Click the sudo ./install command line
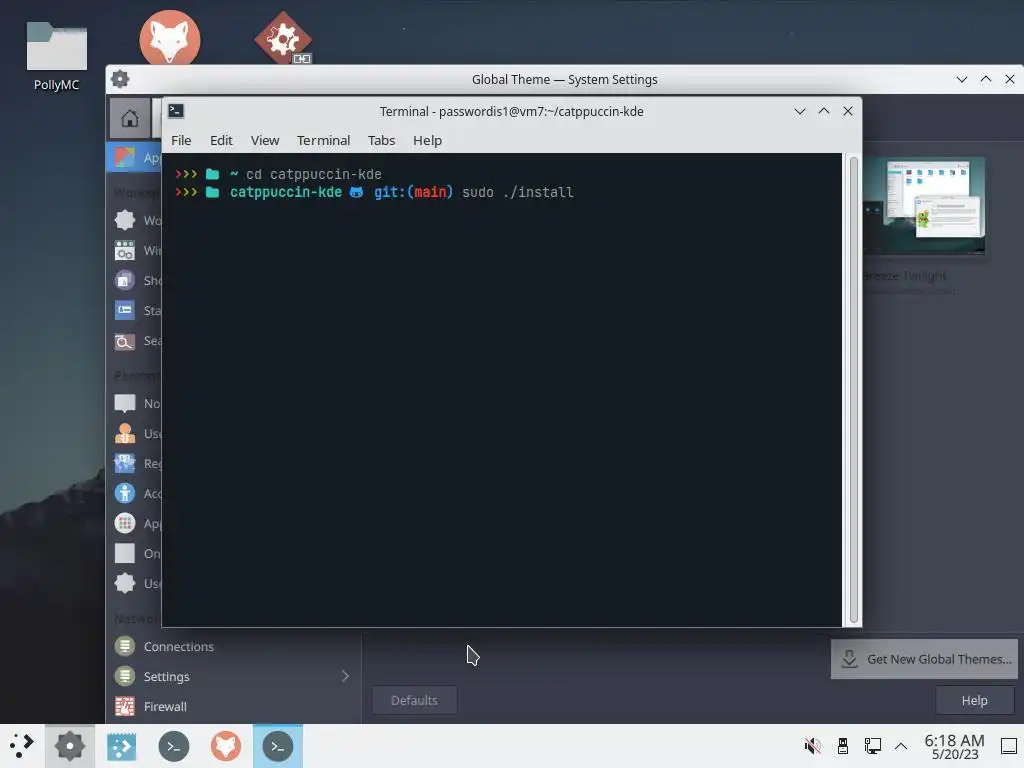 517,192
